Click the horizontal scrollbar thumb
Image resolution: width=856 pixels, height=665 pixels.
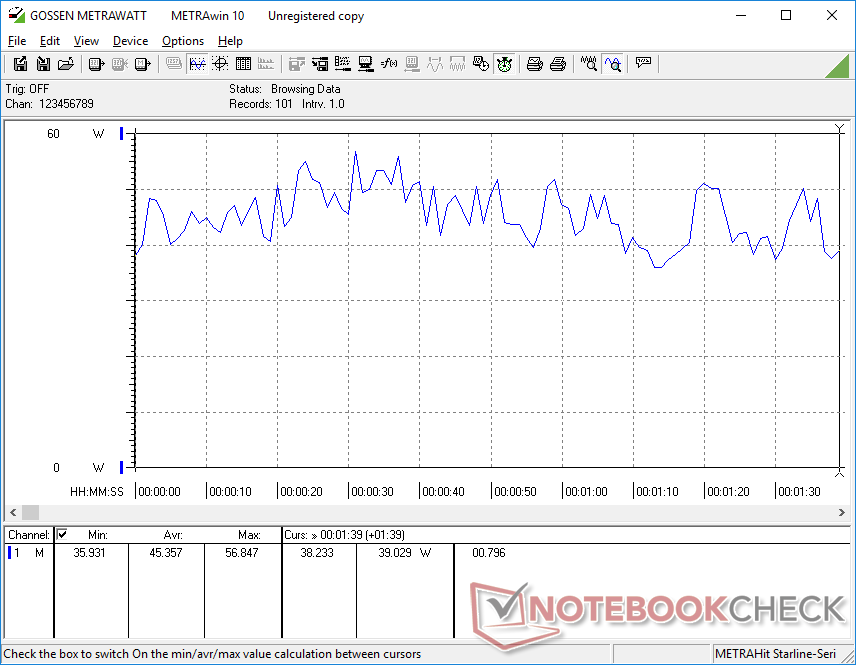pos(31,512)
